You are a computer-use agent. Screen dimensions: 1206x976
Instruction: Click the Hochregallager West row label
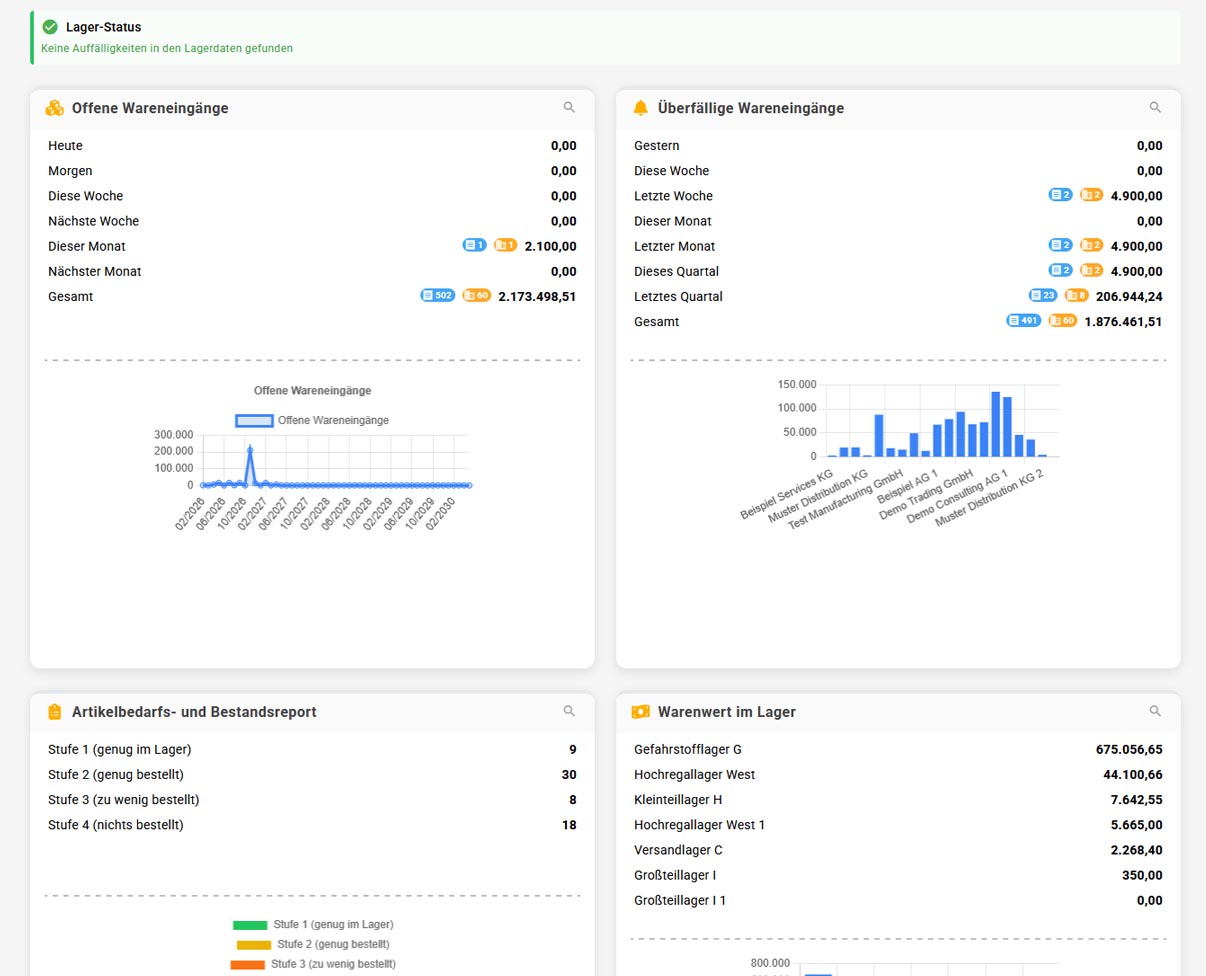(x=694, y=774)
